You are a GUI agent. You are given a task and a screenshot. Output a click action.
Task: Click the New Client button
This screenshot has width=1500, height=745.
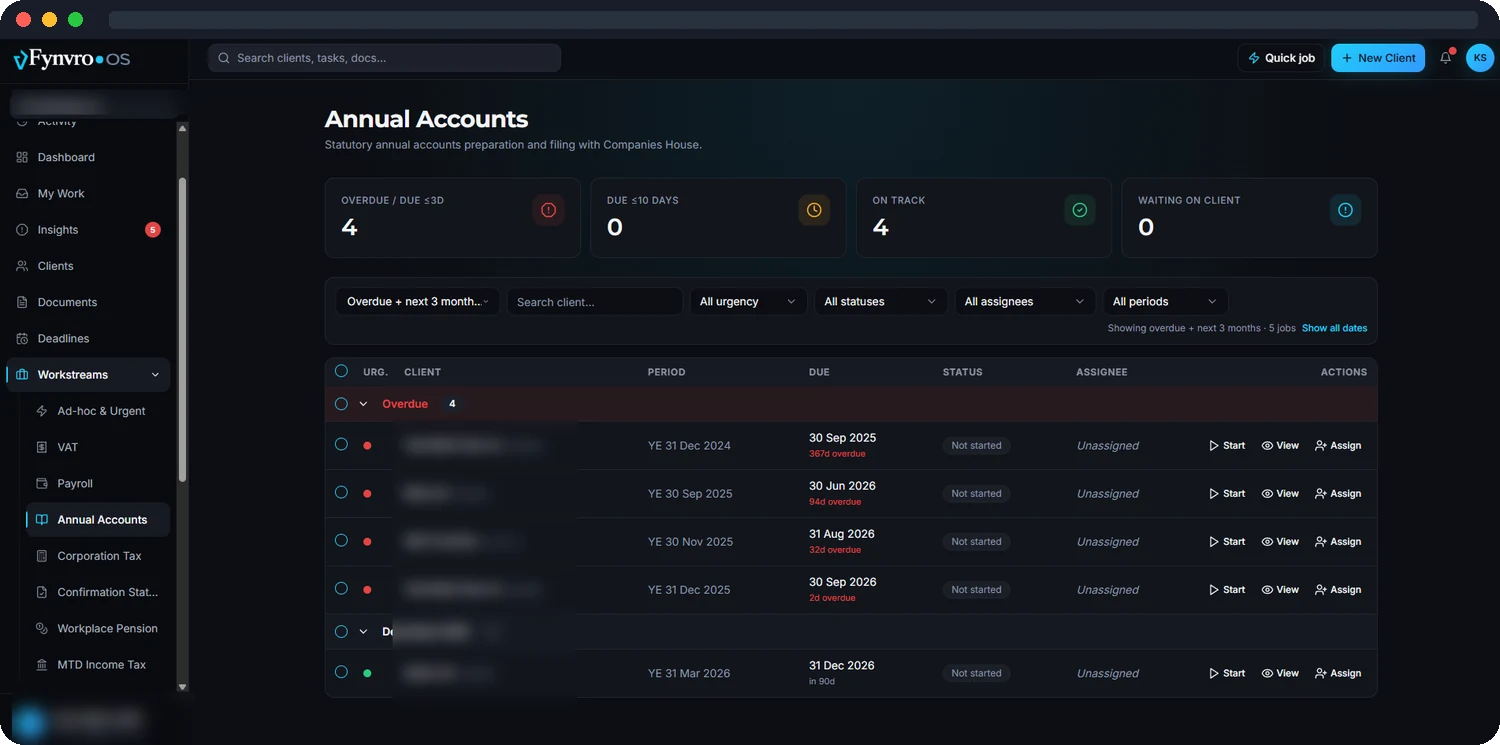pos(1378,58)
